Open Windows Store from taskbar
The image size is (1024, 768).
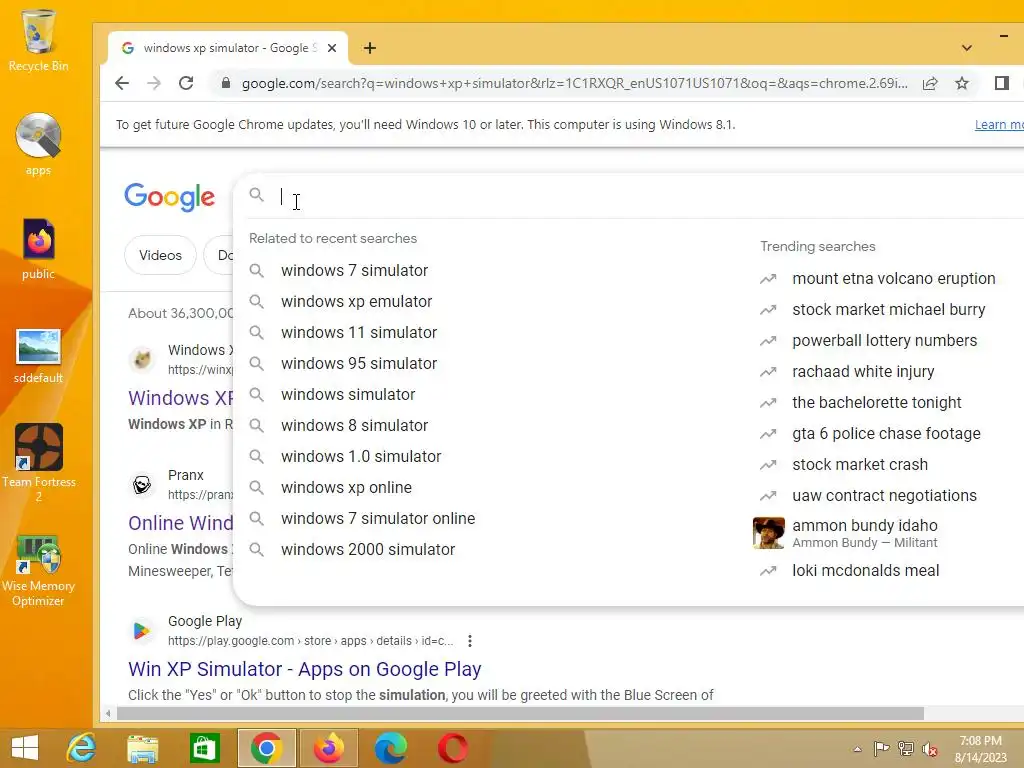[204, 748]
